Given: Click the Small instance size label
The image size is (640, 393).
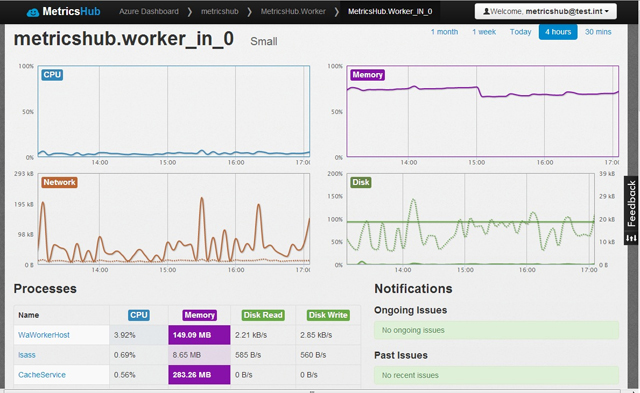Looking at the screenshot, I should 264,41.
